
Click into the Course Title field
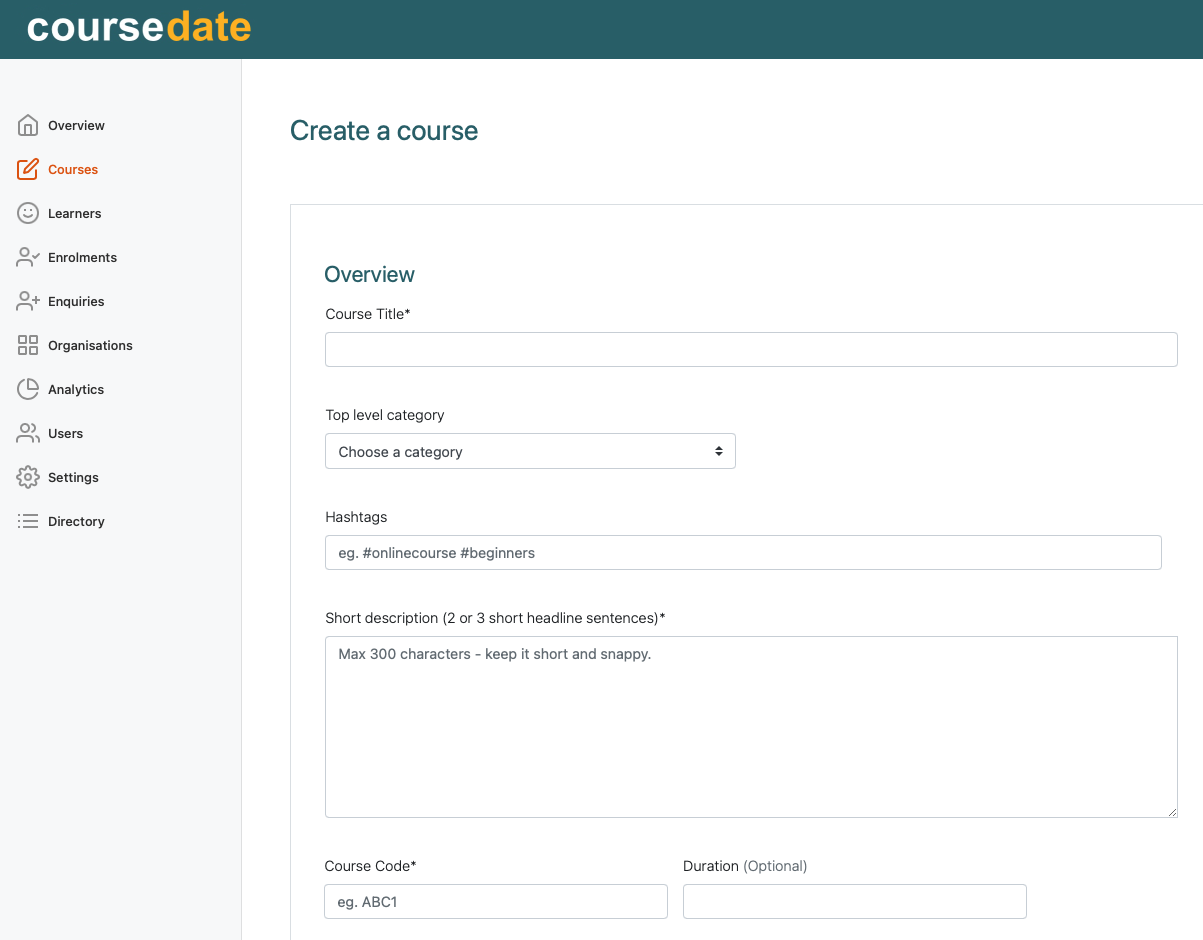click(750, 349)
